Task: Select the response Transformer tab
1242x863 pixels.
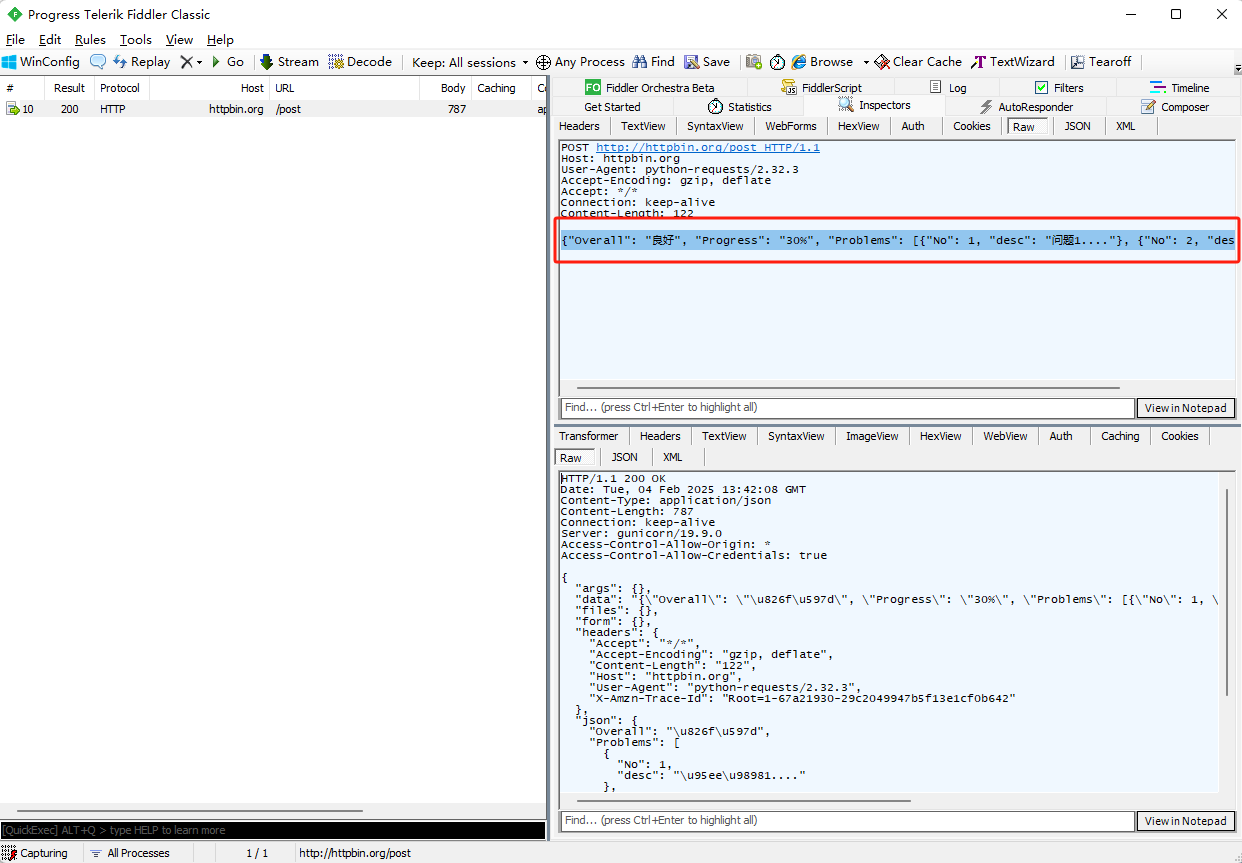Action: (x=588, y=436)
